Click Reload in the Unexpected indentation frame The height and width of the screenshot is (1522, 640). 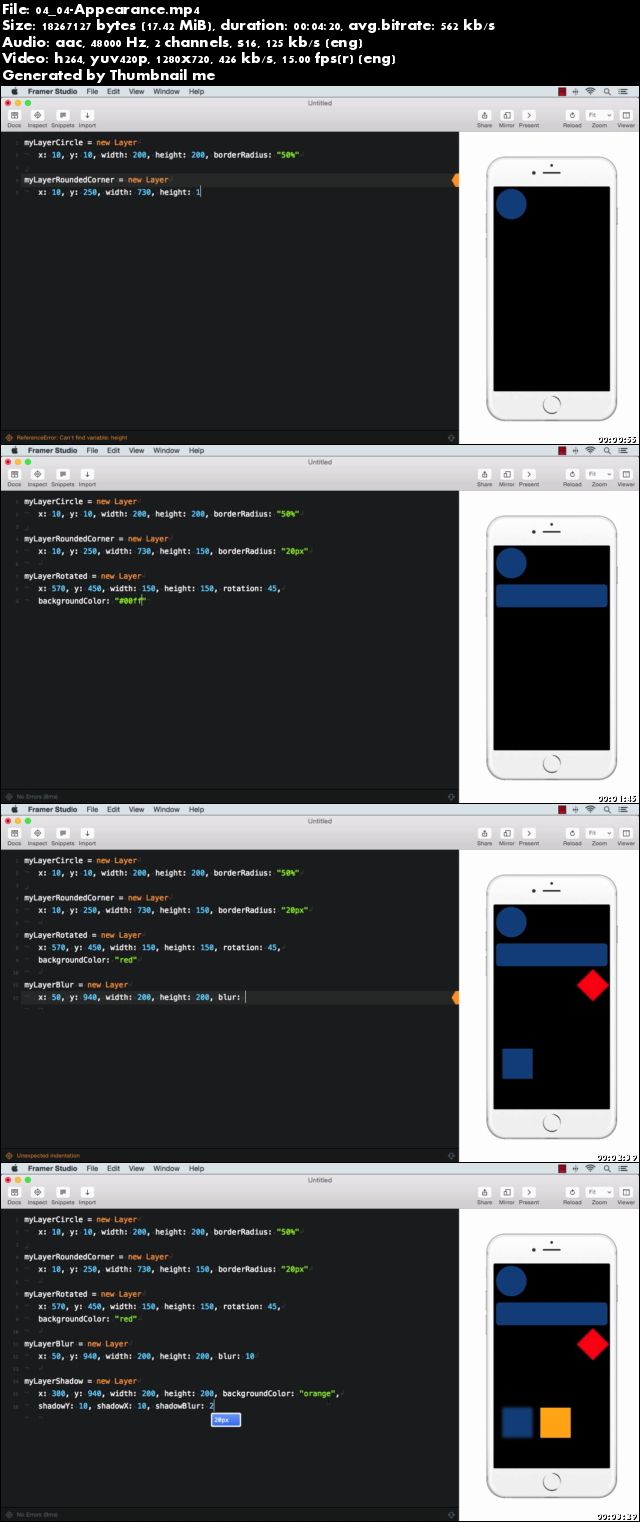pos(572,836)
